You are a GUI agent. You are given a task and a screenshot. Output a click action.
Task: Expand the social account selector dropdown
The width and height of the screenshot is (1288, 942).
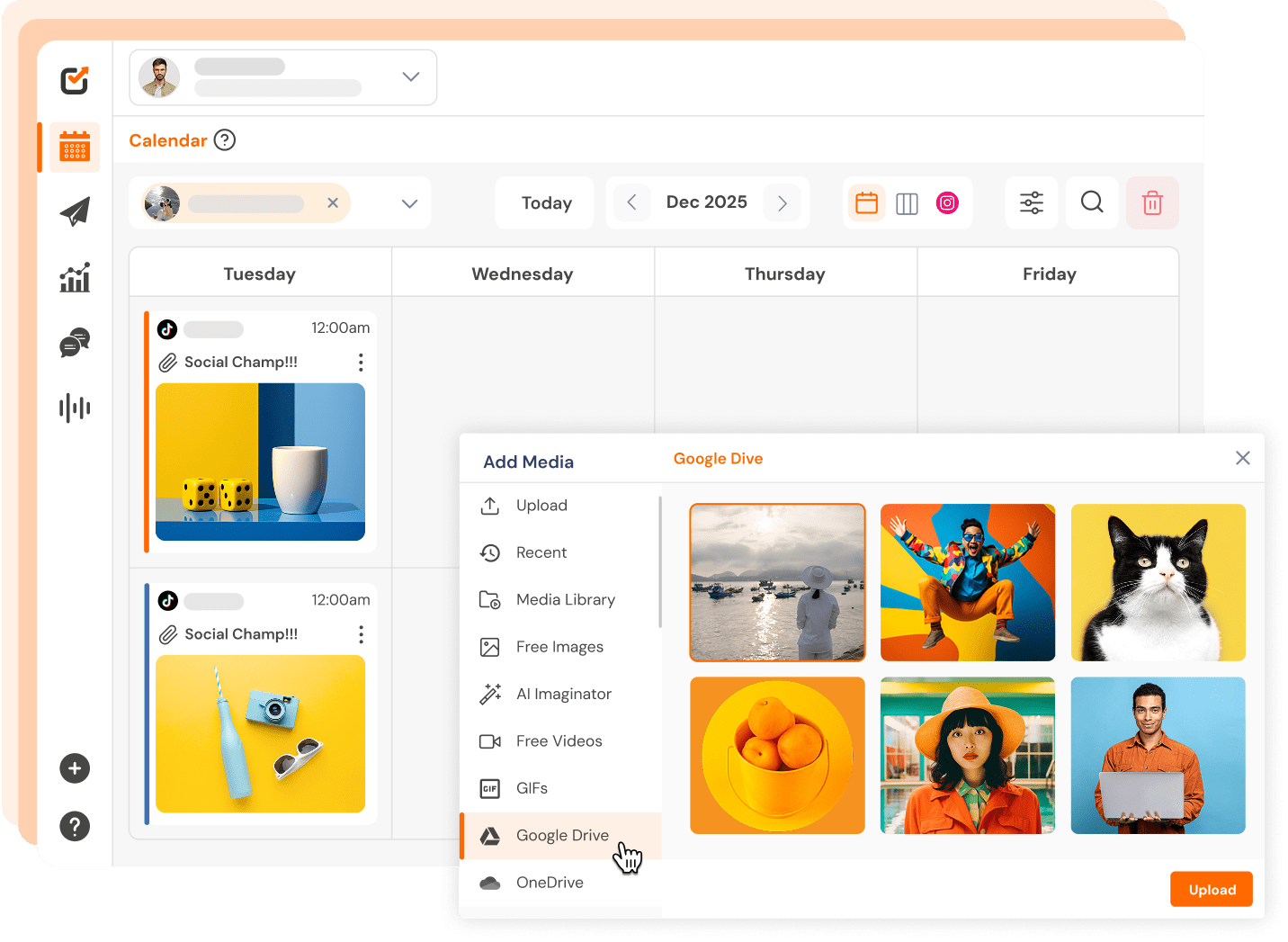(409, 203)
